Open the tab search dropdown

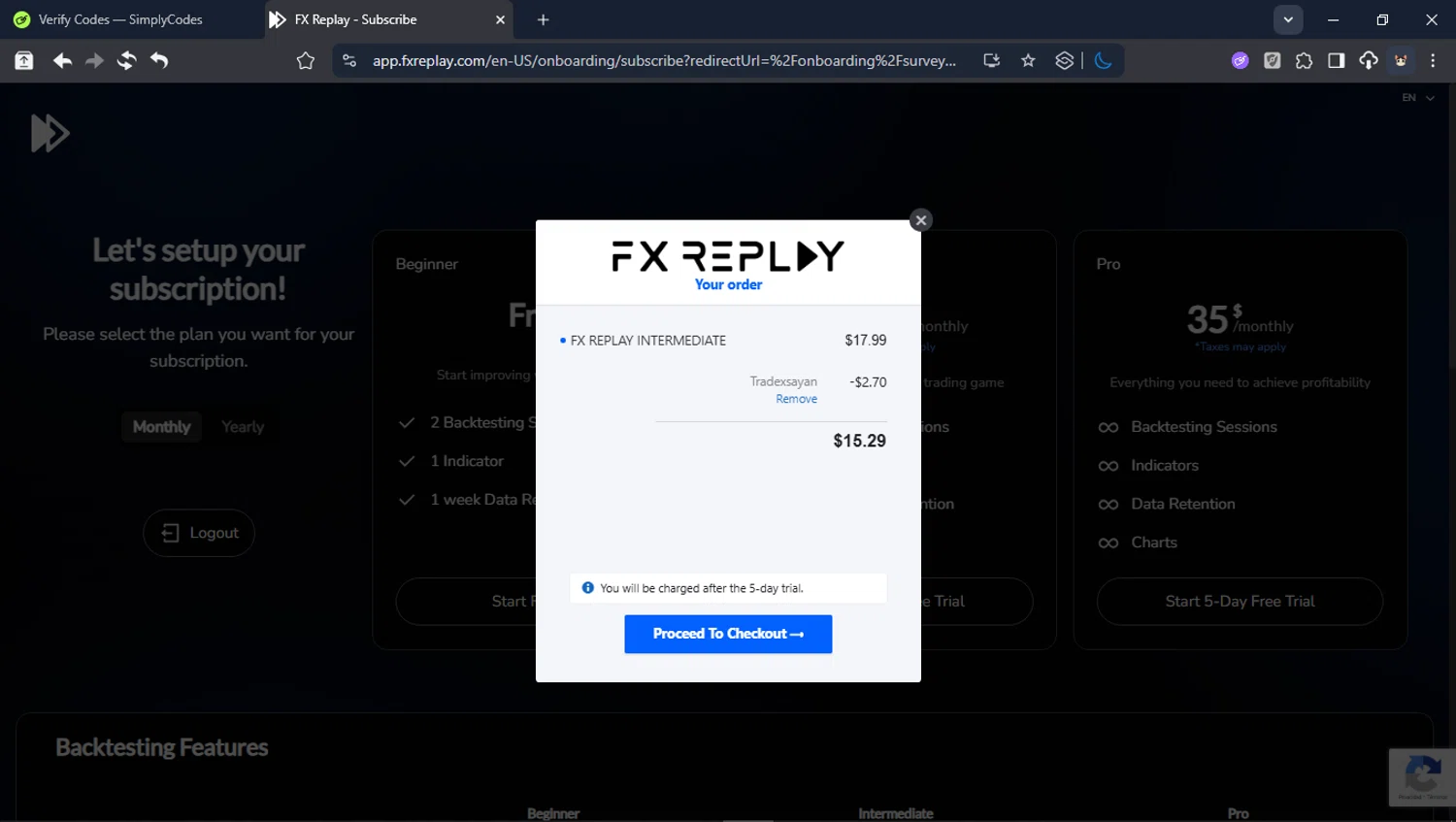pos(1288,19)
